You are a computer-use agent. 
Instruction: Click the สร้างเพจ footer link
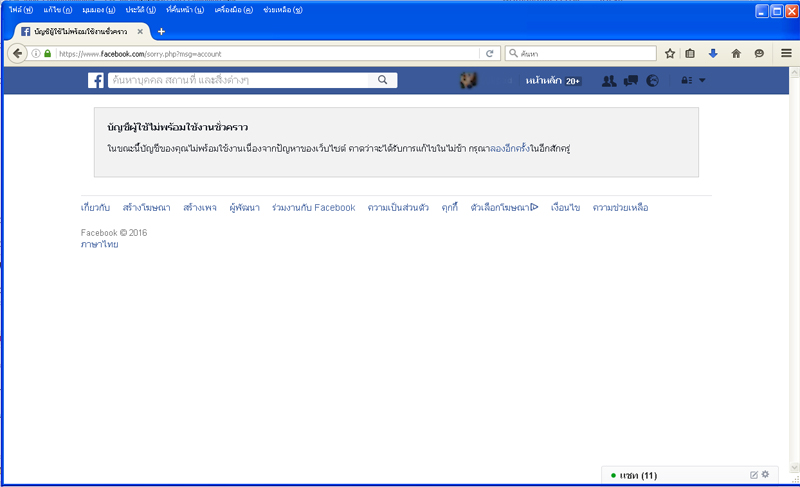coord(200,208)
